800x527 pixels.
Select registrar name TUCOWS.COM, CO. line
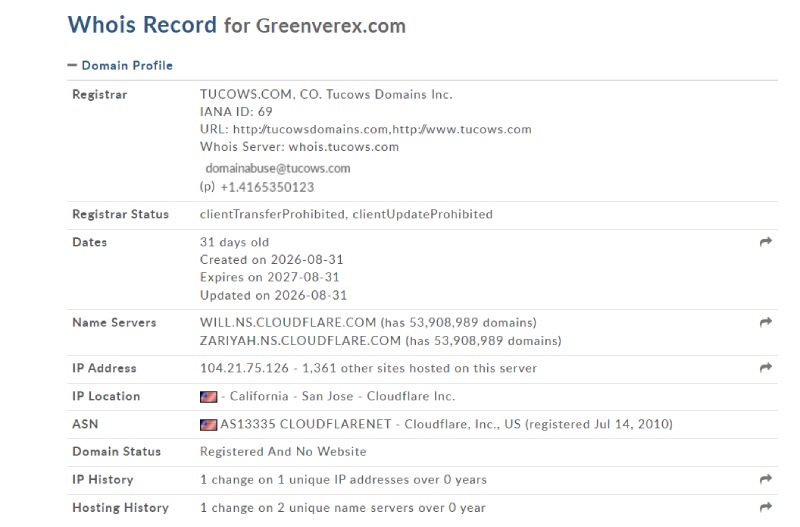326,94
